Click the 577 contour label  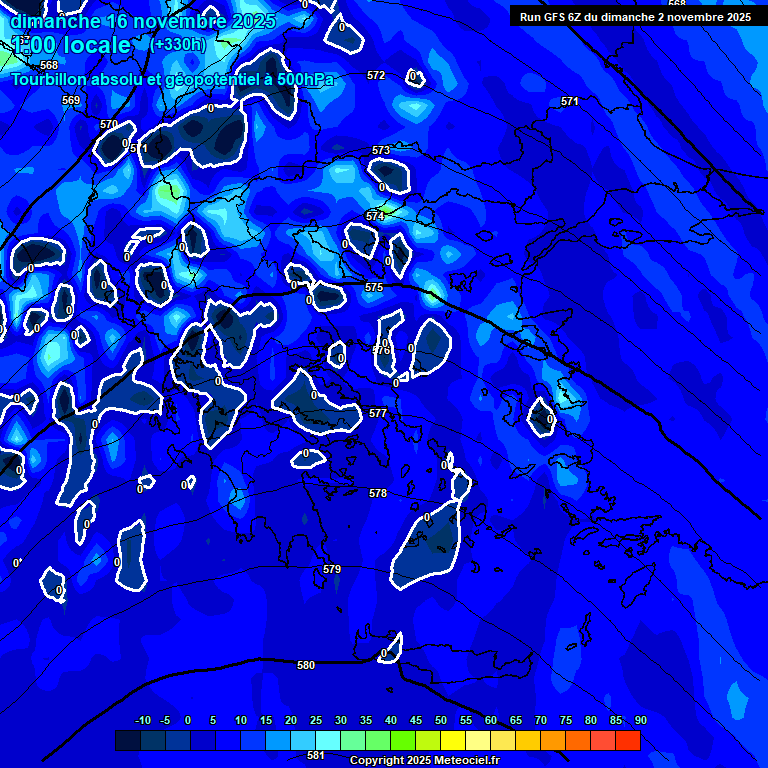(377, 413)
